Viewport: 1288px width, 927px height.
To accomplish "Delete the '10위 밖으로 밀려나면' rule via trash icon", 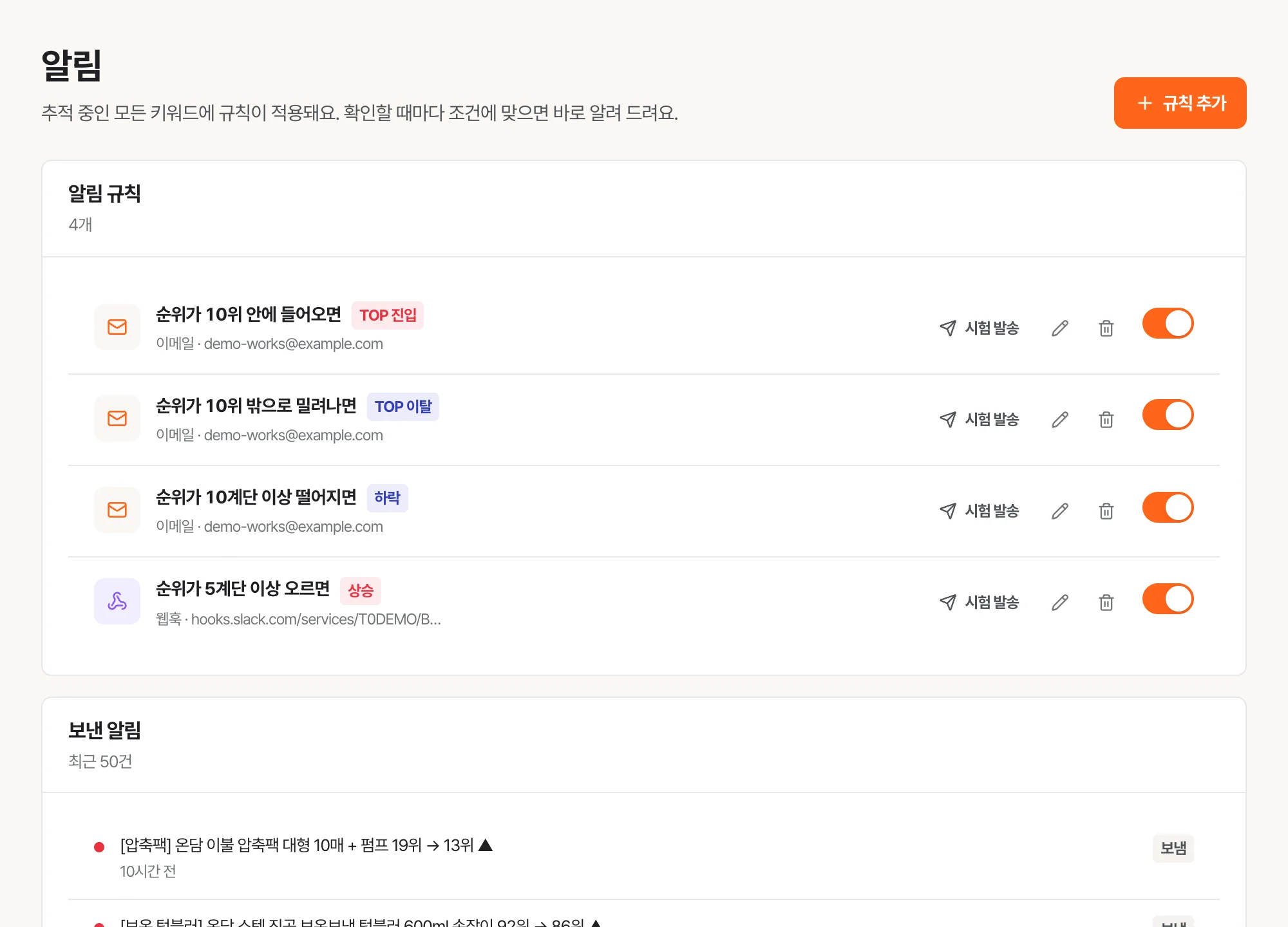I will [1106, 420].
